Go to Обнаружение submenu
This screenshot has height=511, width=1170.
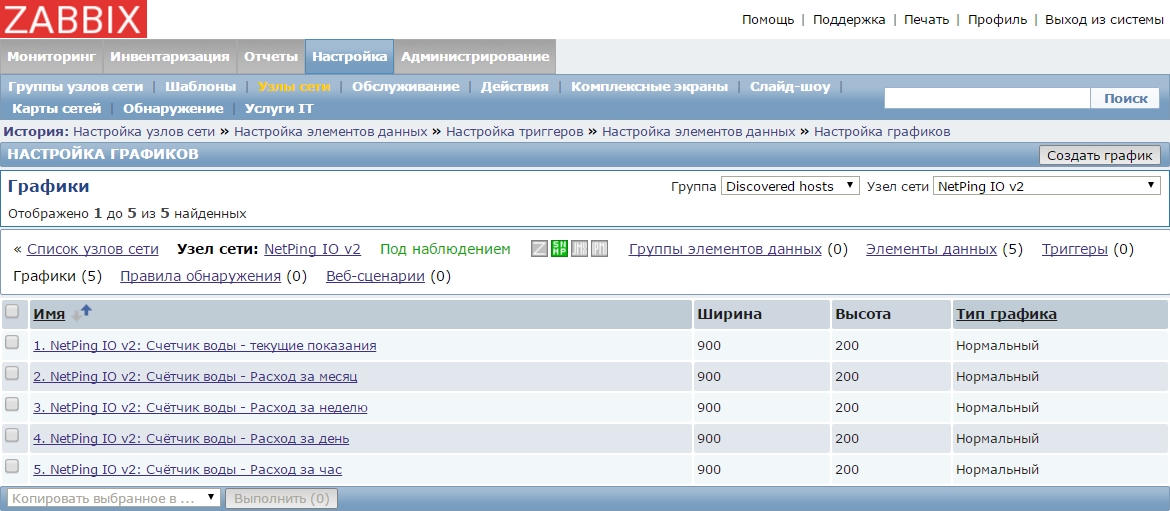coord(173,109)
